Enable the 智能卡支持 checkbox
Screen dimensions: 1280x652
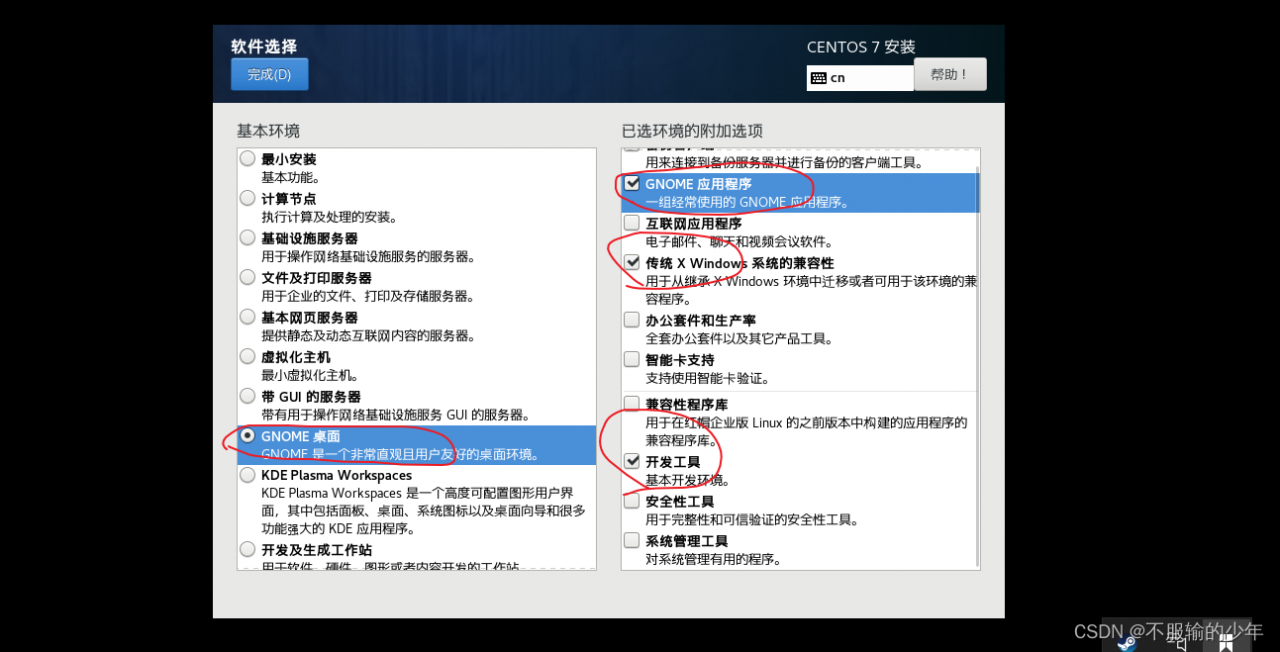pos(632,359)
